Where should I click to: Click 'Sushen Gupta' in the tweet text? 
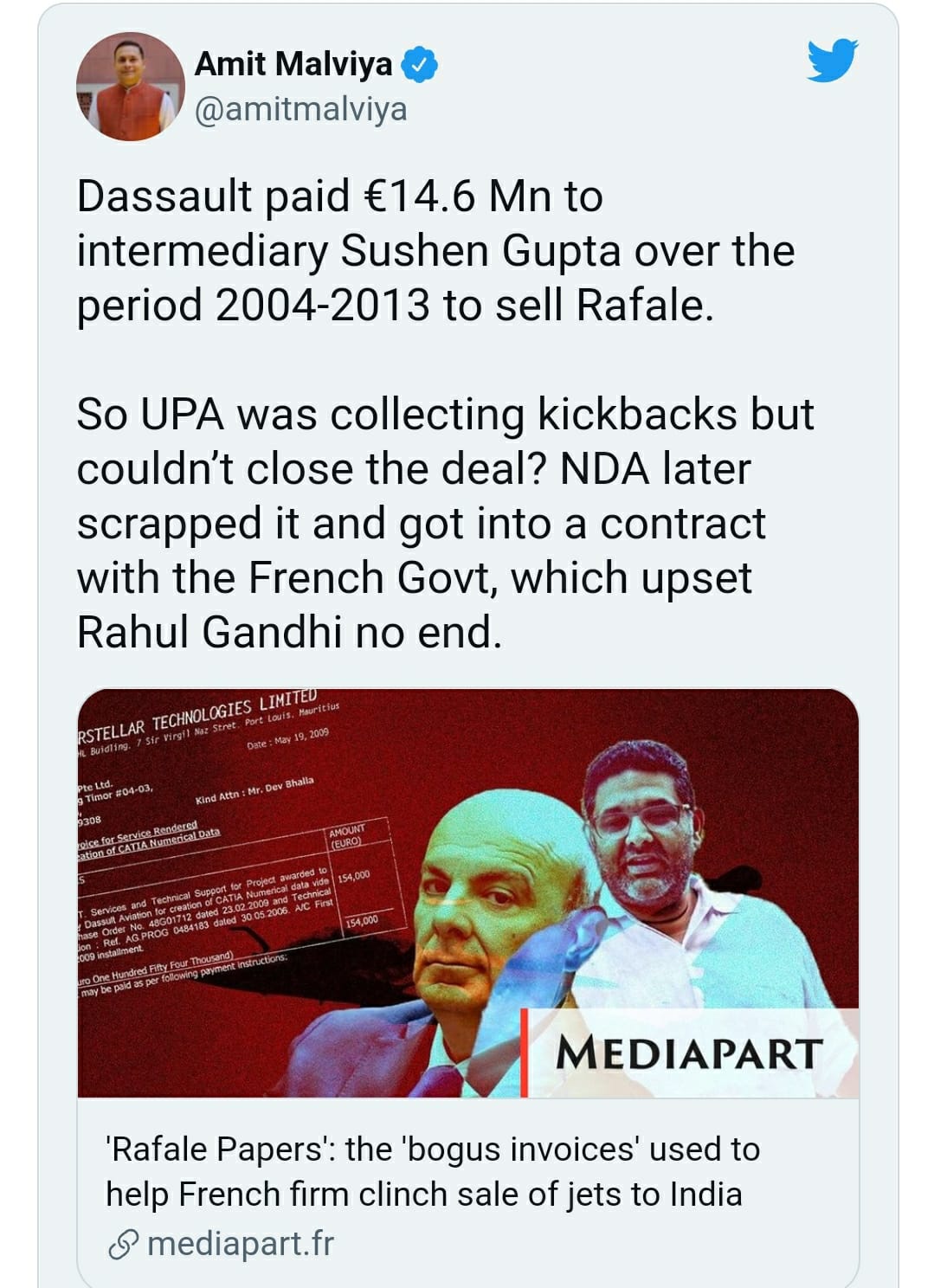pos(480,251)
